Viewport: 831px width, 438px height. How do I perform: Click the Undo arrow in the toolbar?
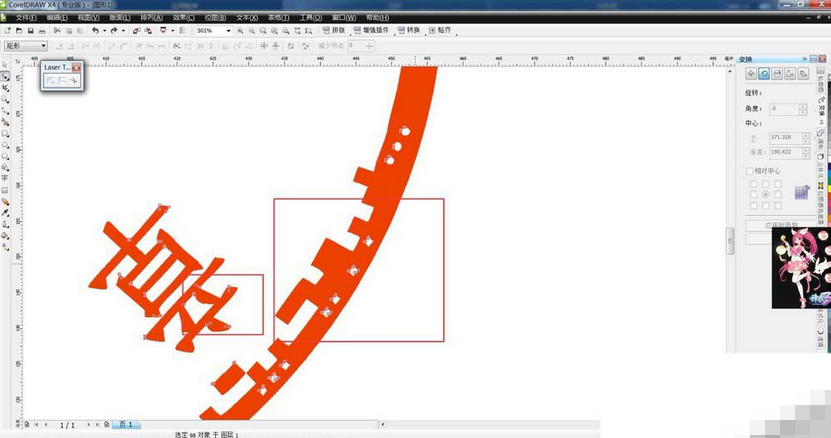pos(95,31)
